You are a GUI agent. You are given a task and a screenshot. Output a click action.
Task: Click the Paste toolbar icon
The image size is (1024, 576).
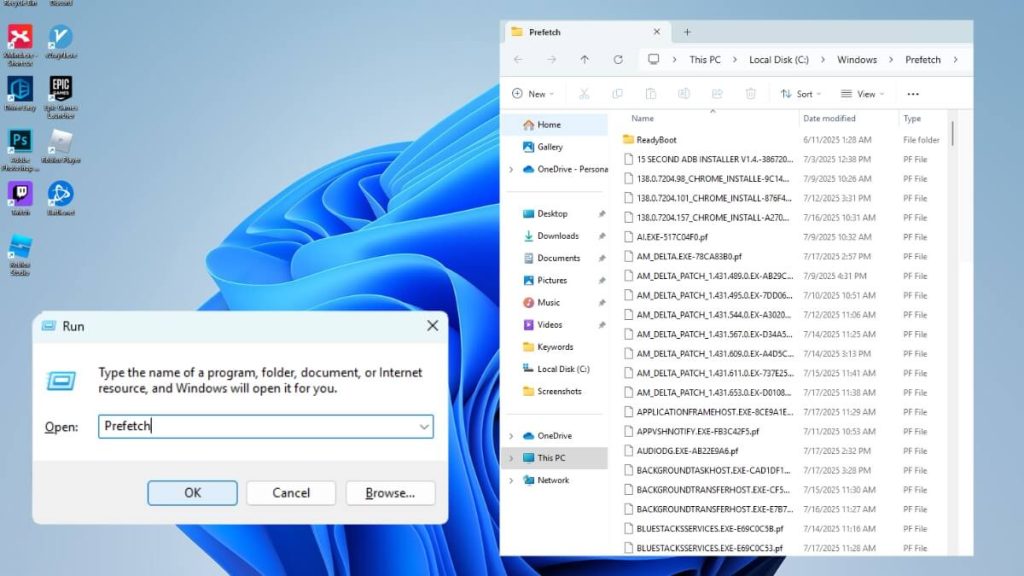[x=651, y=93]
